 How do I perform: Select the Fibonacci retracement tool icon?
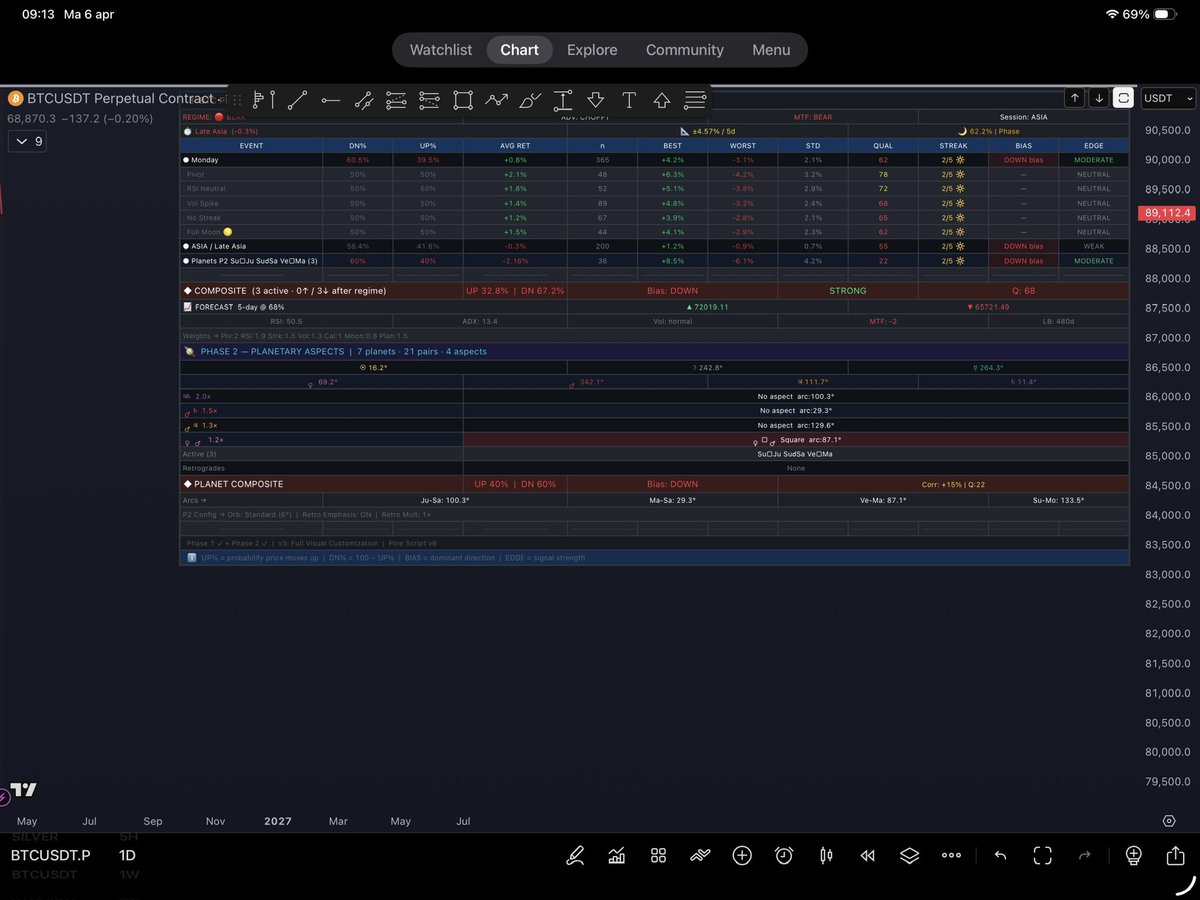[396, 99]
